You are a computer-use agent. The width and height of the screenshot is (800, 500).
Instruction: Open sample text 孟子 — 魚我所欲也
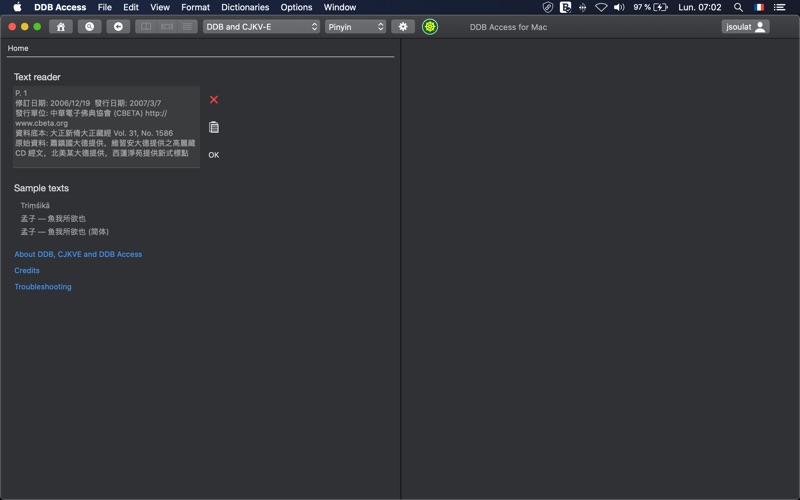click(x=53, y=218)
